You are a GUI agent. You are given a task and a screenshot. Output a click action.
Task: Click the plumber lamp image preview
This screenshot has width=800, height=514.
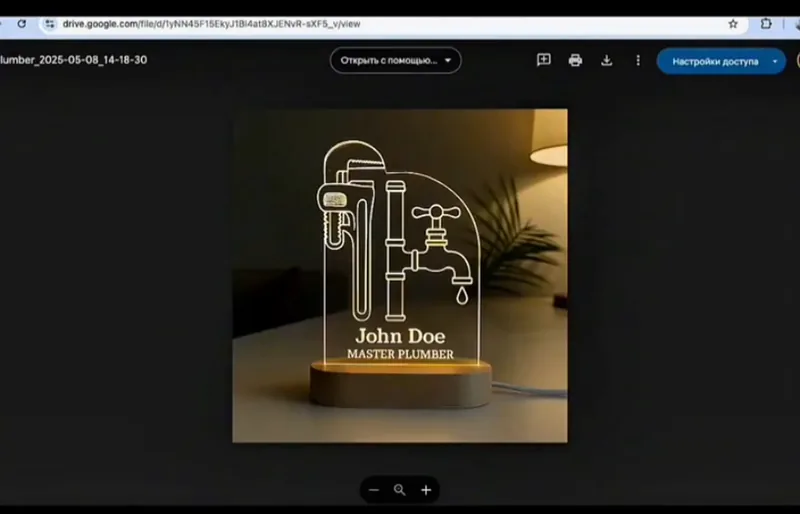tap(400, 276)
